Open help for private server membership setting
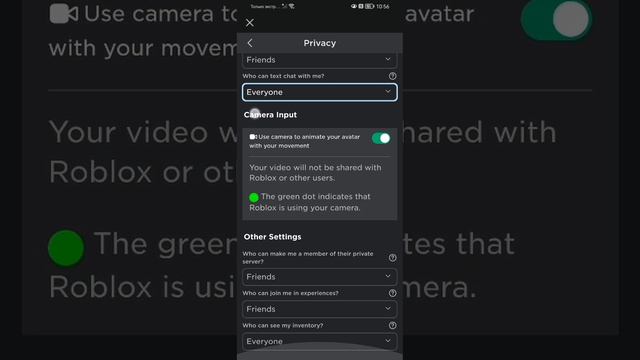 click(392, 258)
